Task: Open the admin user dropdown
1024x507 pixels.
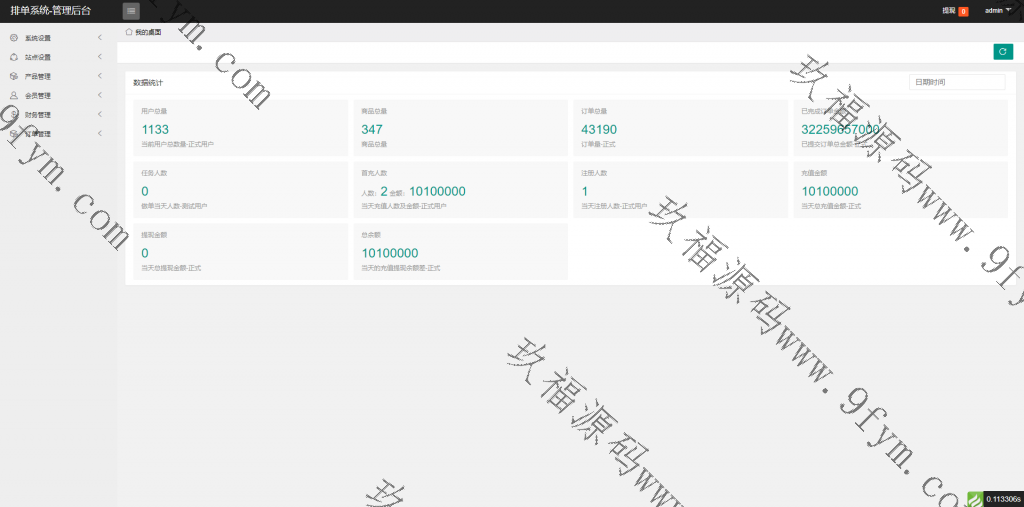Action: point(997,11)
